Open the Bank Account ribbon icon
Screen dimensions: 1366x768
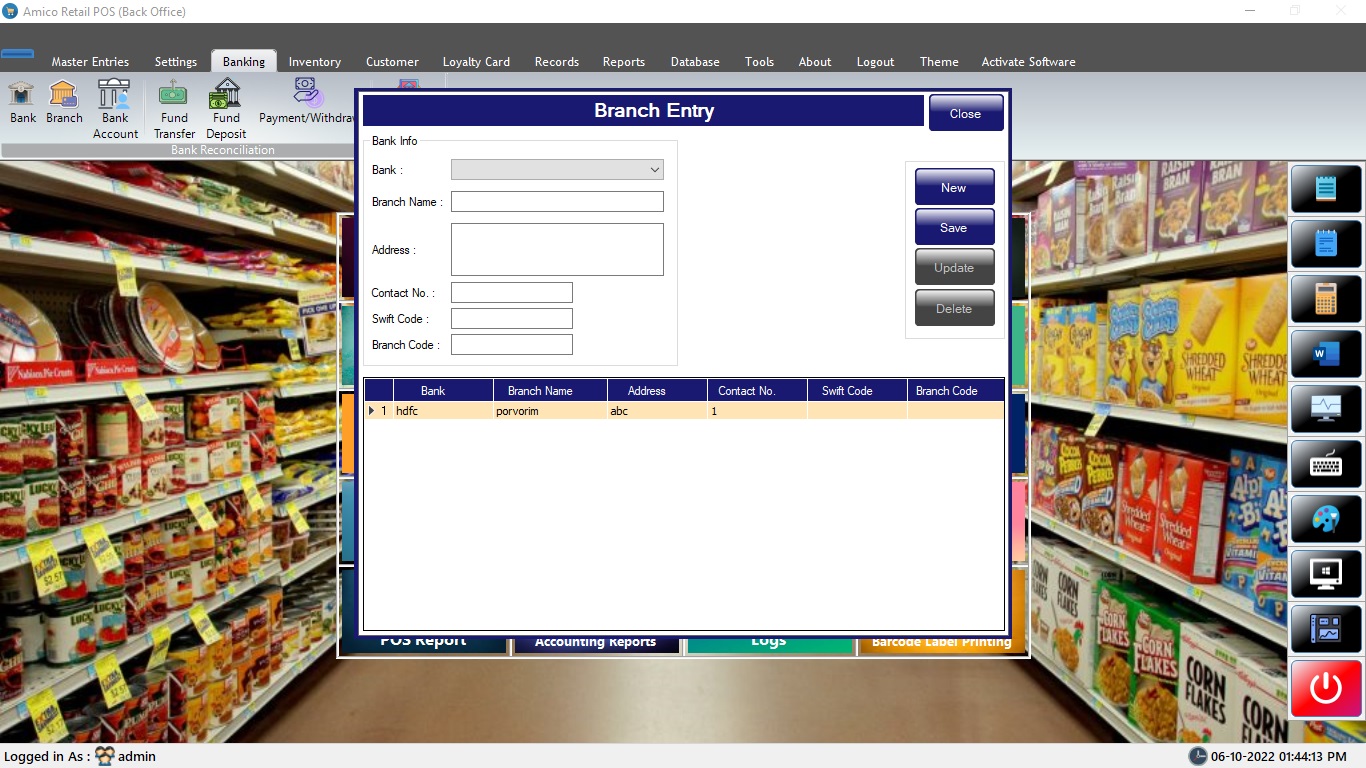click(x=115, y=109)
